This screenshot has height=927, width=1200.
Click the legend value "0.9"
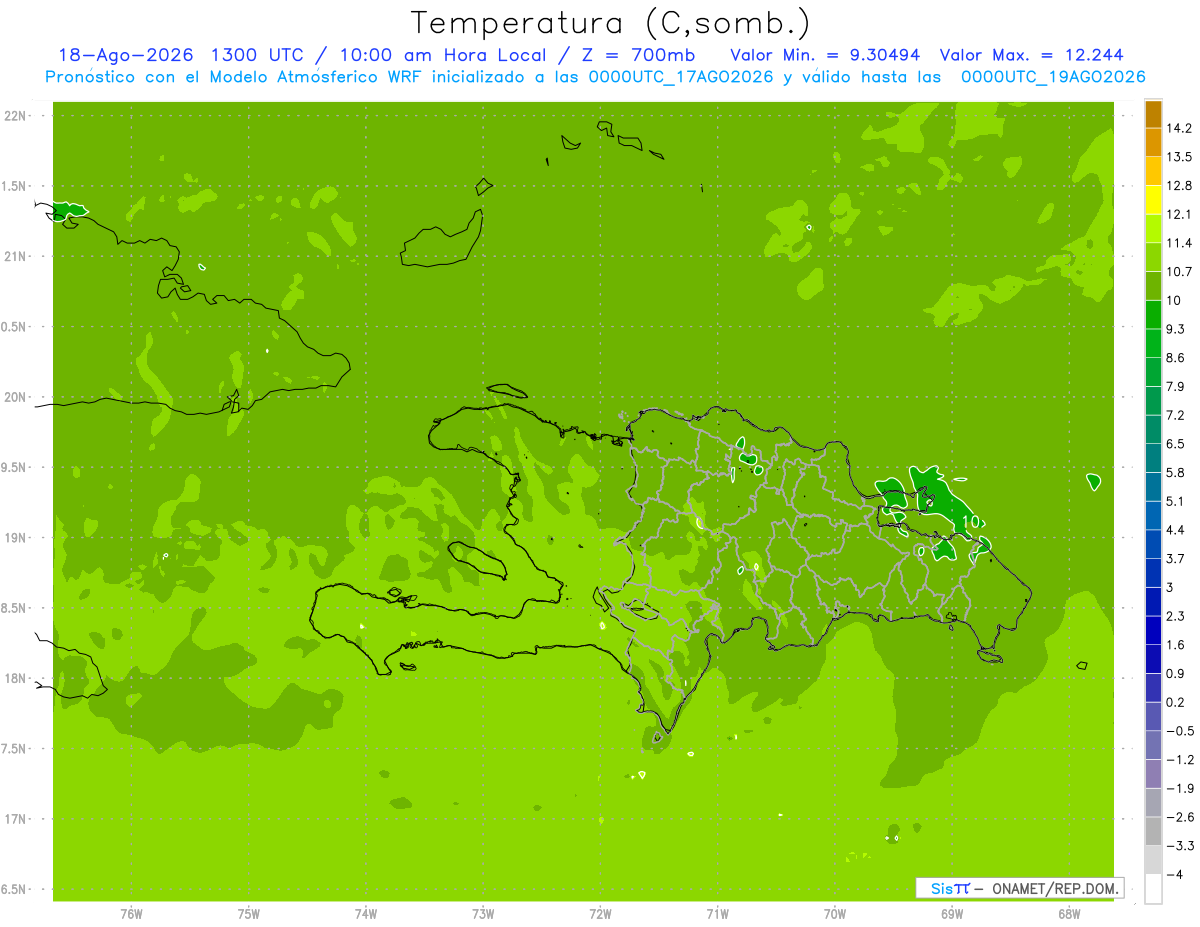(1175, 673)
